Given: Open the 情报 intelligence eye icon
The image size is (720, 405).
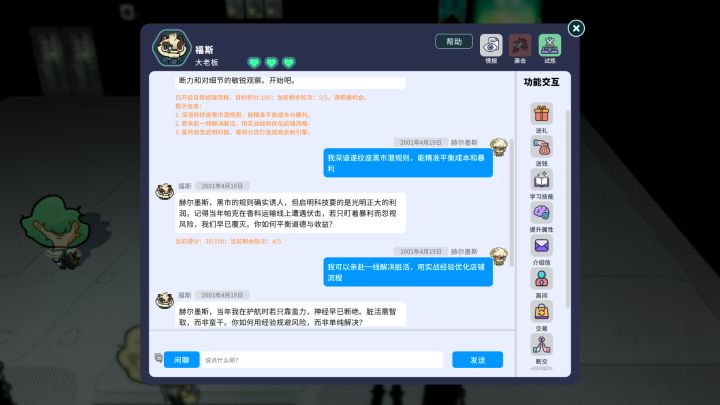Looking at the screenshot, I should coord(491,45).
